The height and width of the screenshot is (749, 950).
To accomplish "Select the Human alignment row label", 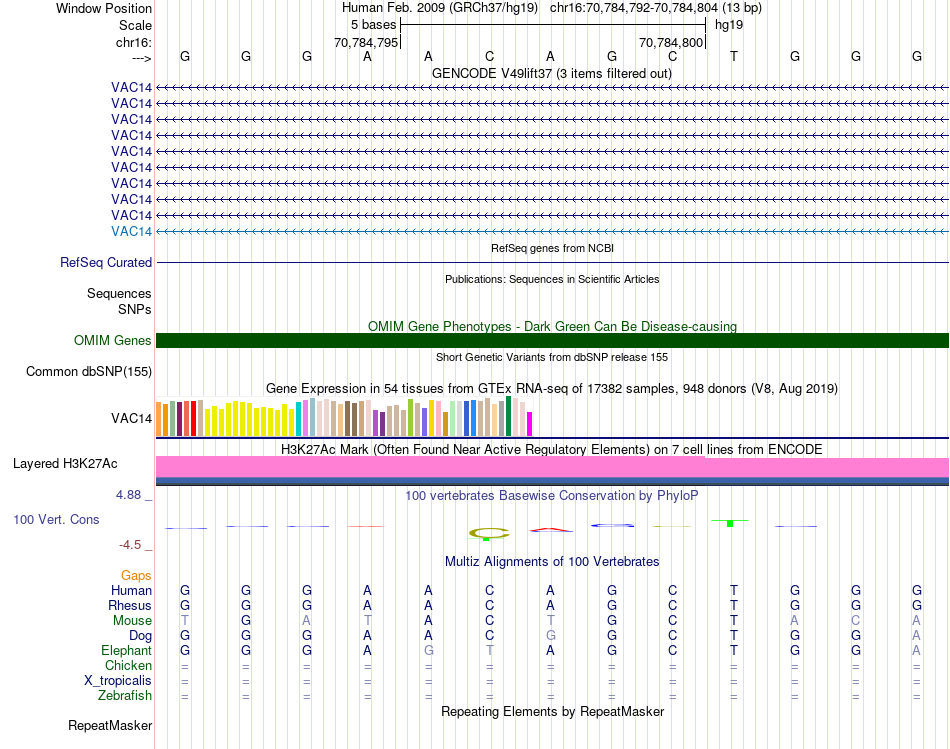I will [131, 590].
